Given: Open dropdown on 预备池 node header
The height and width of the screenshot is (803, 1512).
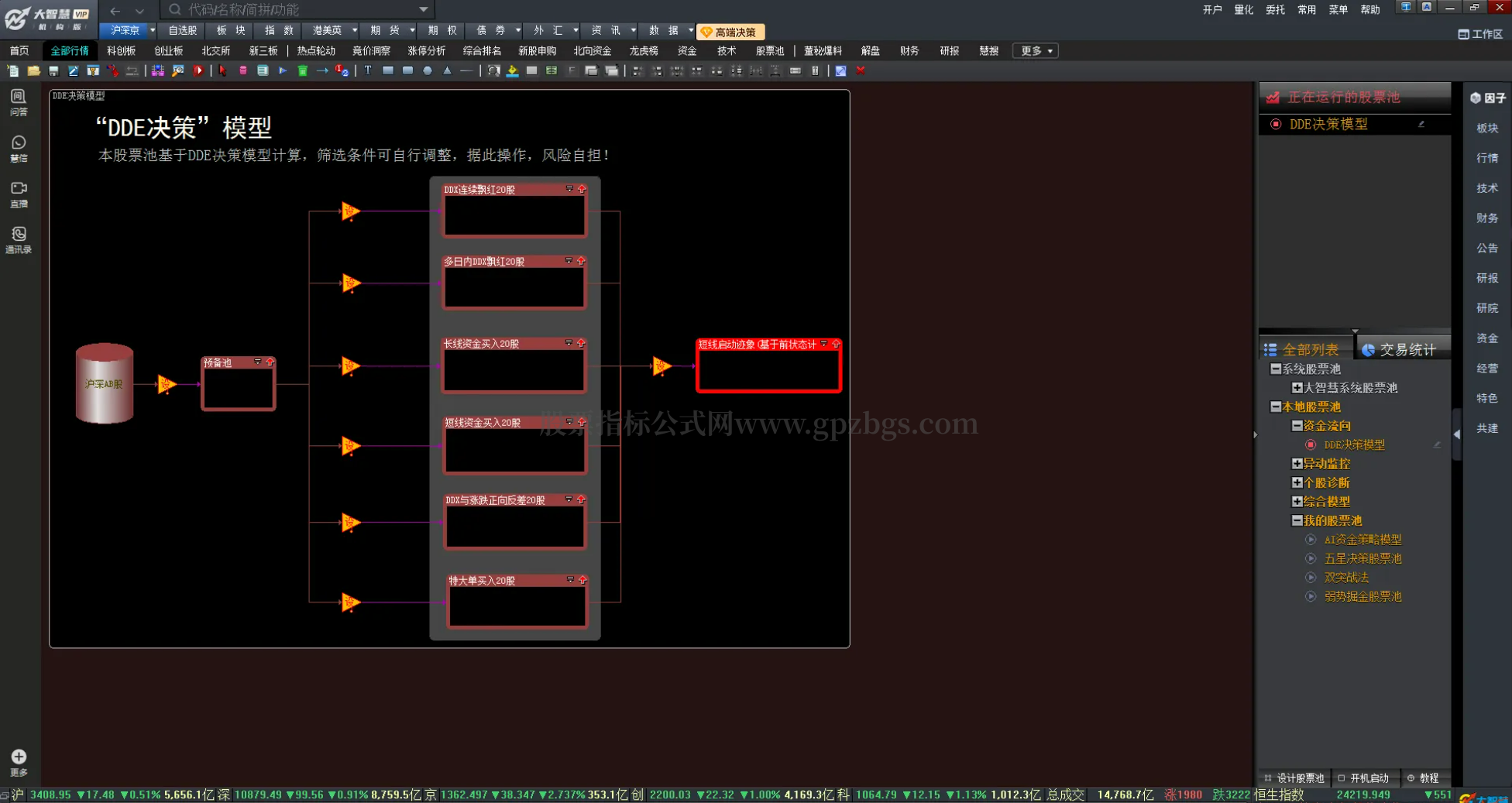Looking at the screenshot, I should point(258,362).
